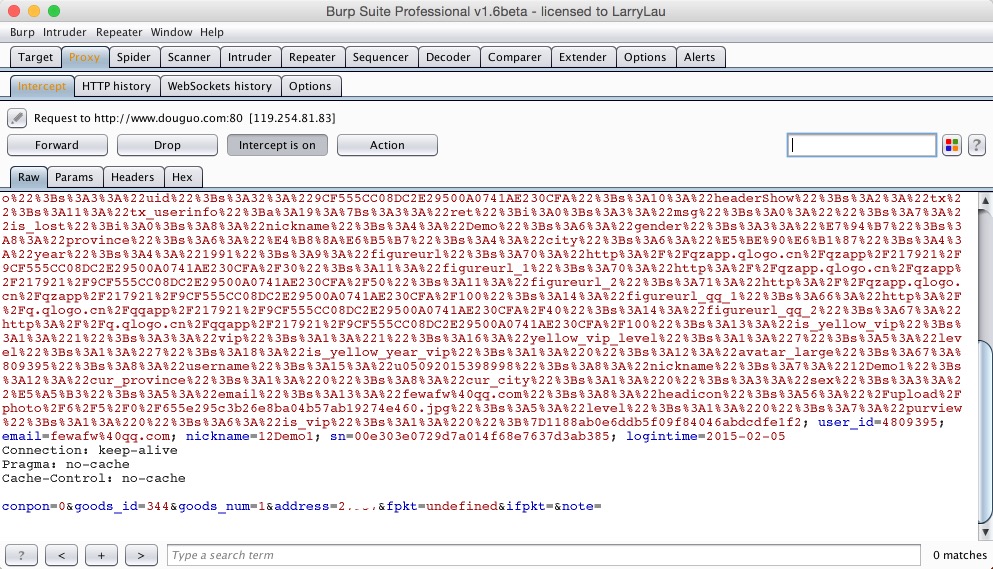Switch to the Repeater tool tab

pos(312,57)
